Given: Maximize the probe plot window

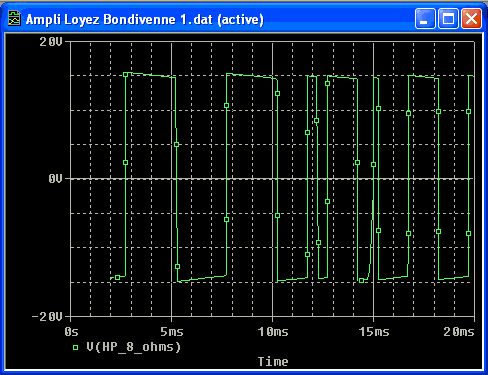Looking at the screenshot, I should pyautogui.click(x=448, y=19).
